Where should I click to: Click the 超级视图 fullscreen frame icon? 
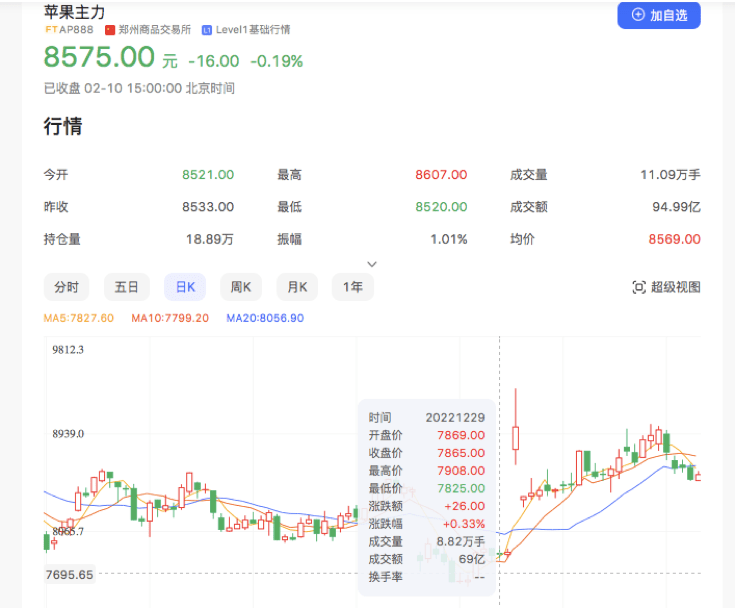(x=639, y=287)
